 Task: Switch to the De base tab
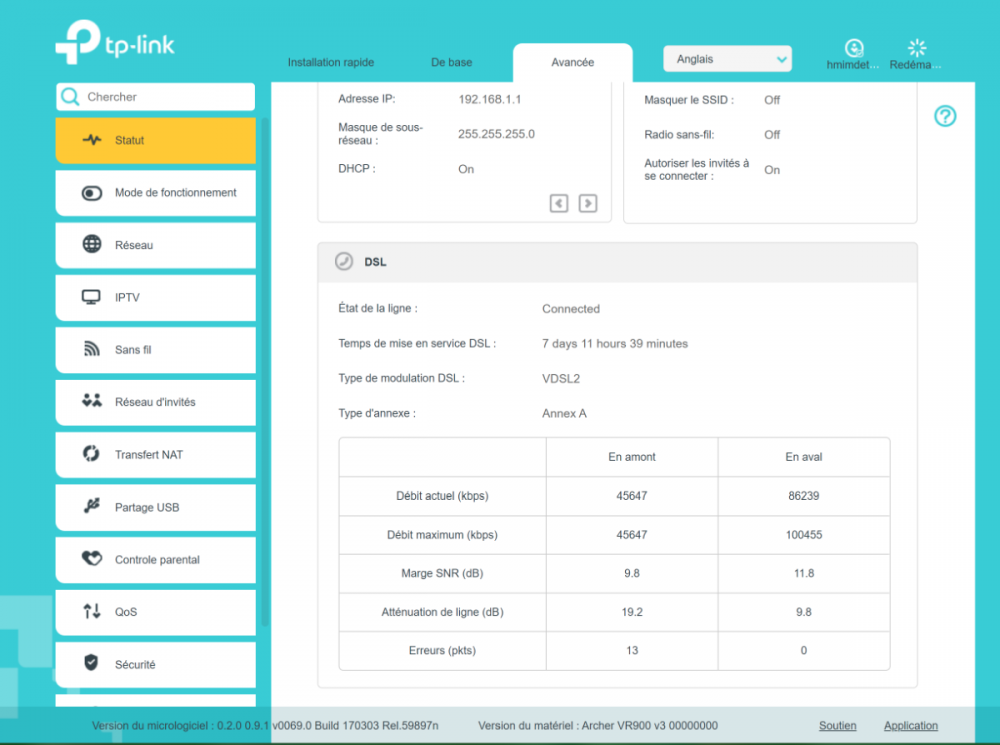point(452,62)
